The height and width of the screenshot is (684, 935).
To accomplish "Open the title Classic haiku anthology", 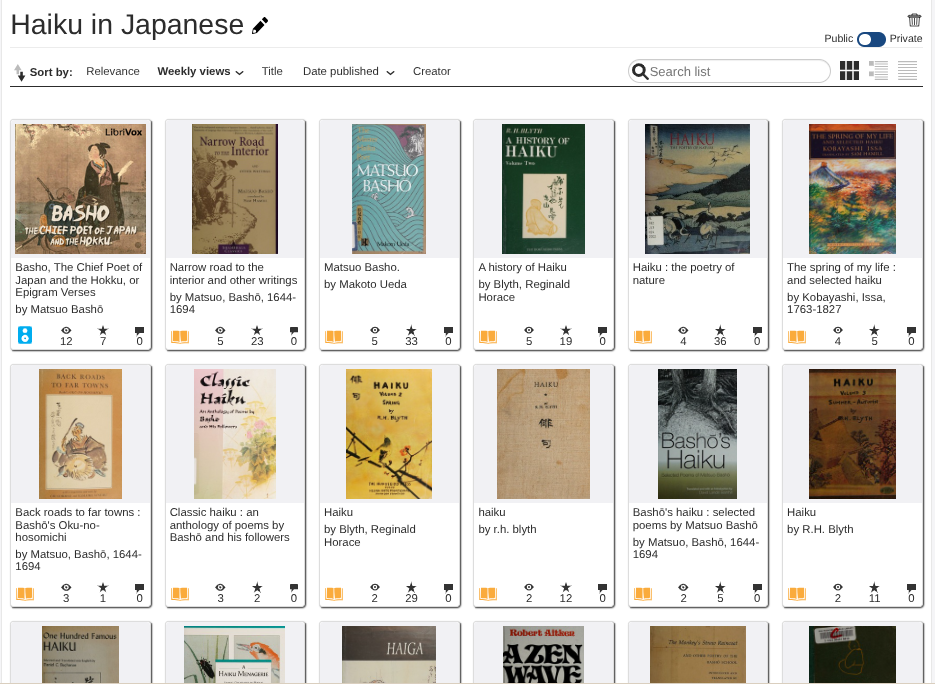I will (x=230, y=525).
